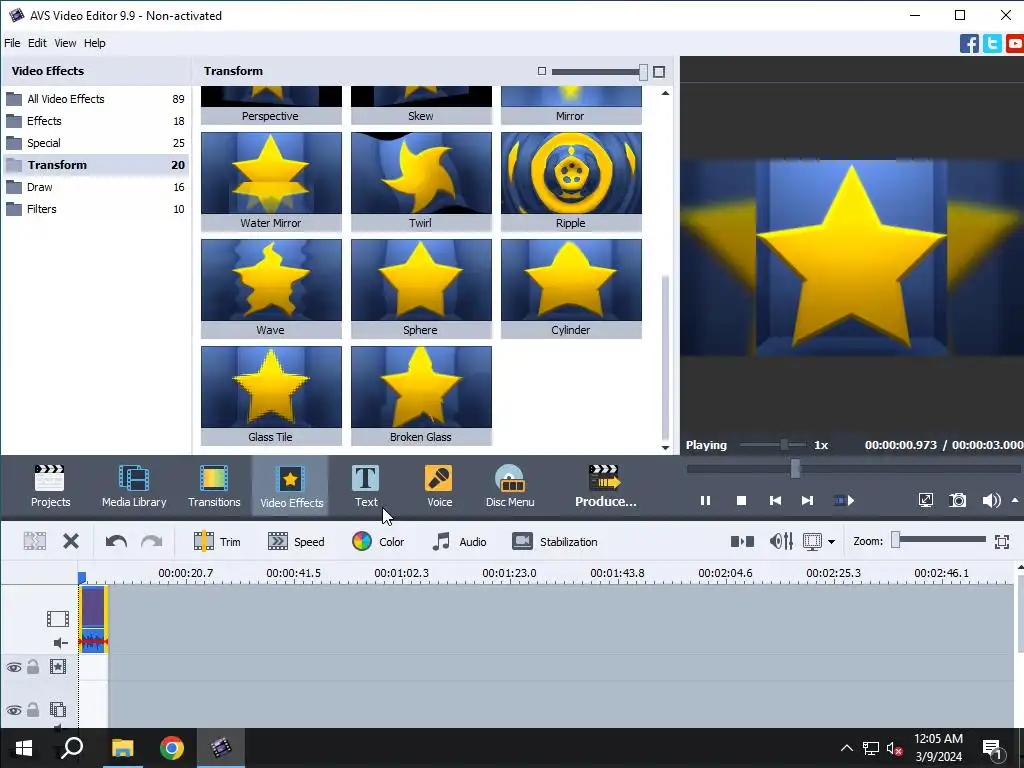Viewport: 1024px width, 768px height.
Task: Select the Broken Glass effect thumbnail
Action: coord(421,396)
